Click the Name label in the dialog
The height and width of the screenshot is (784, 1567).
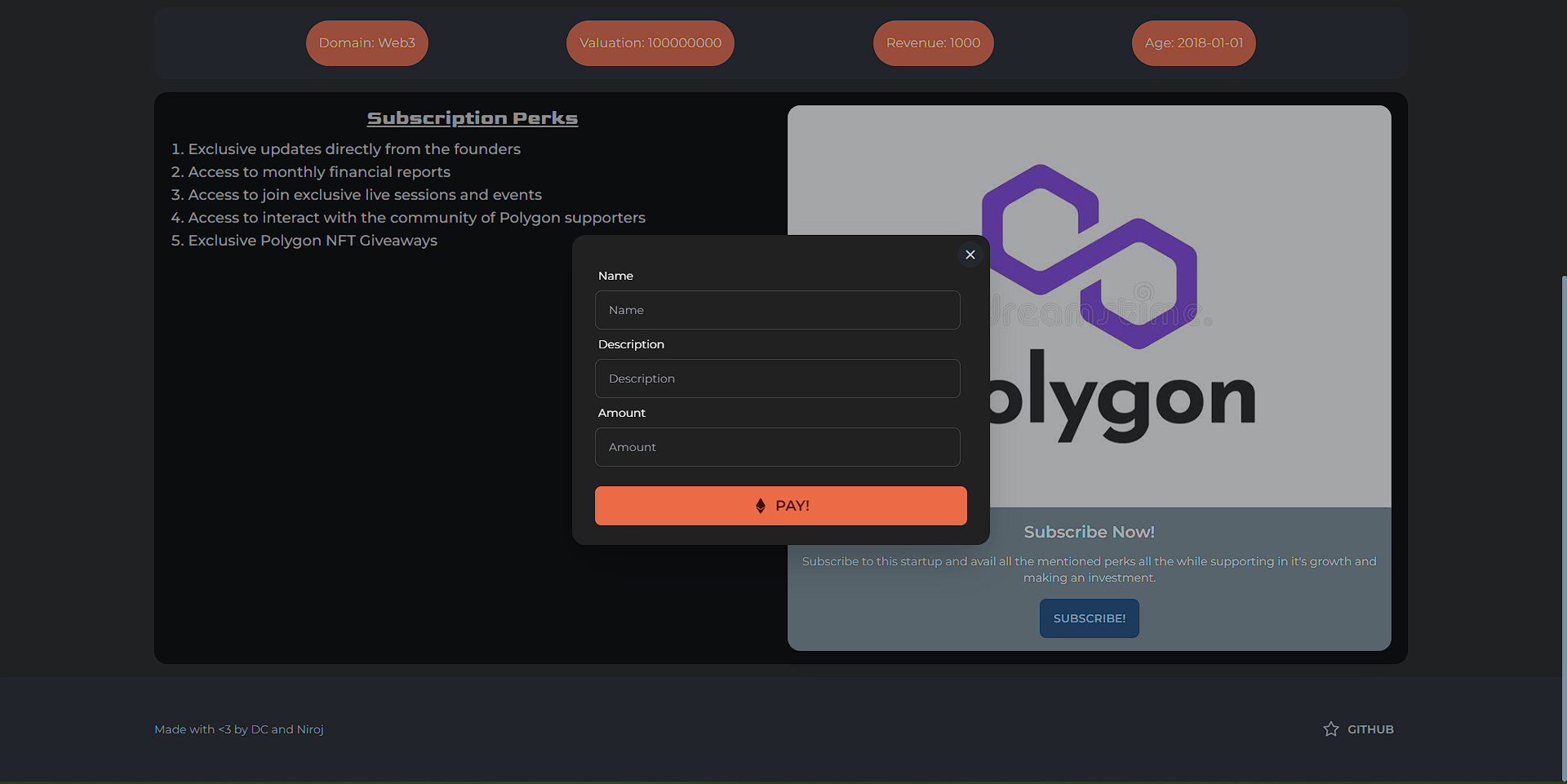[x=615, y=276]
